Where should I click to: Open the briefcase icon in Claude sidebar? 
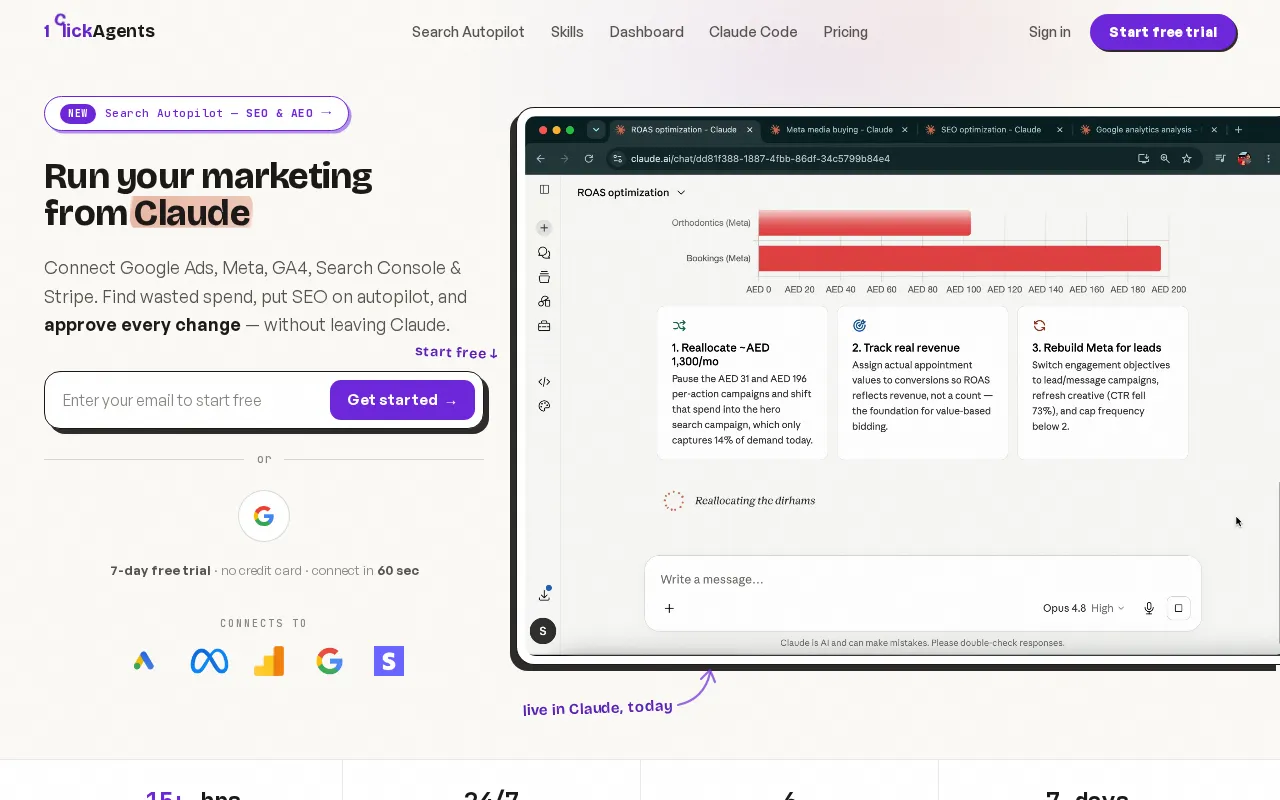(x=544, y=326)
